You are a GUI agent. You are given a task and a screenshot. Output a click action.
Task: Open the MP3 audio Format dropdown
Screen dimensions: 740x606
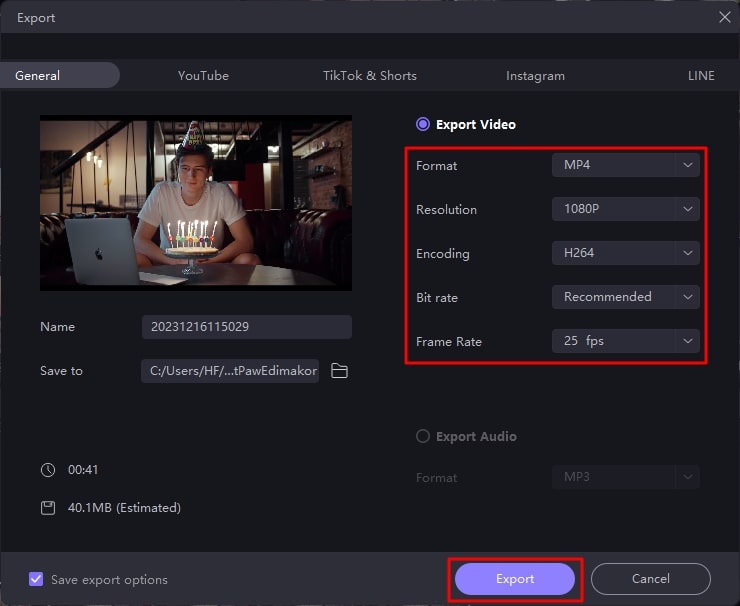click(626, 477)
